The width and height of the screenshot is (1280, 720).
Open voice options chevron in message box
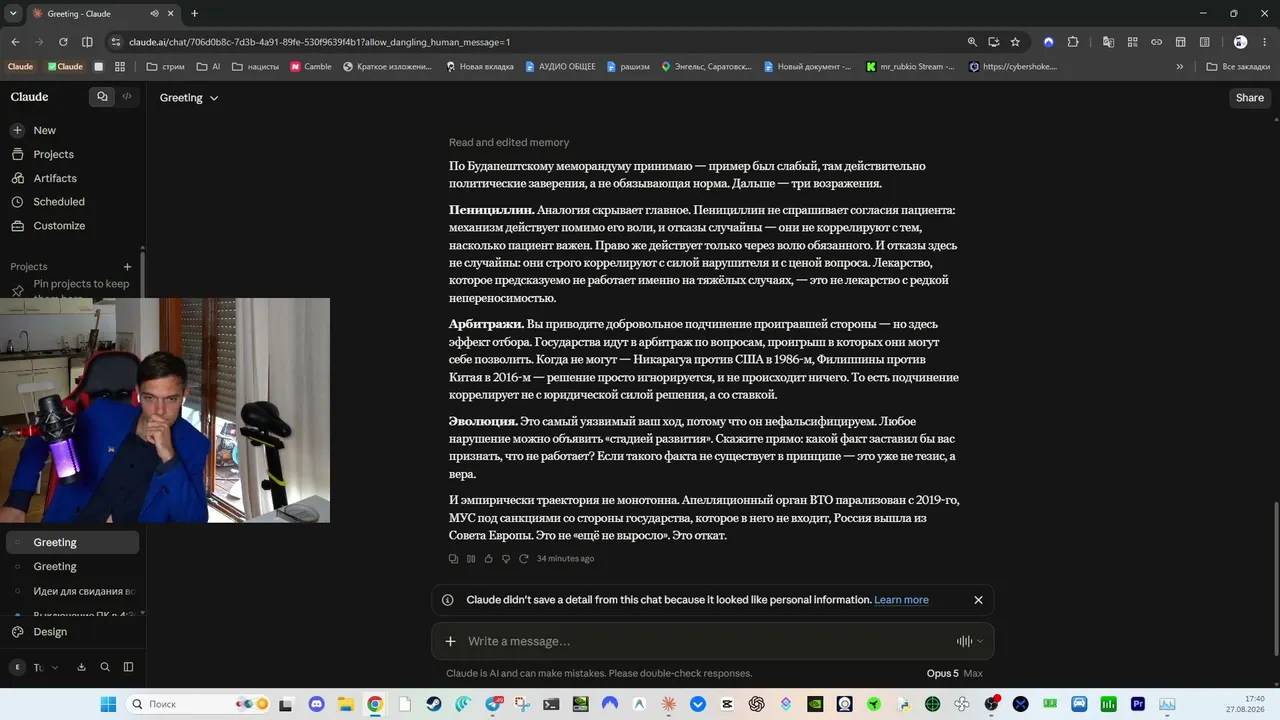click(x=980, y=641)
